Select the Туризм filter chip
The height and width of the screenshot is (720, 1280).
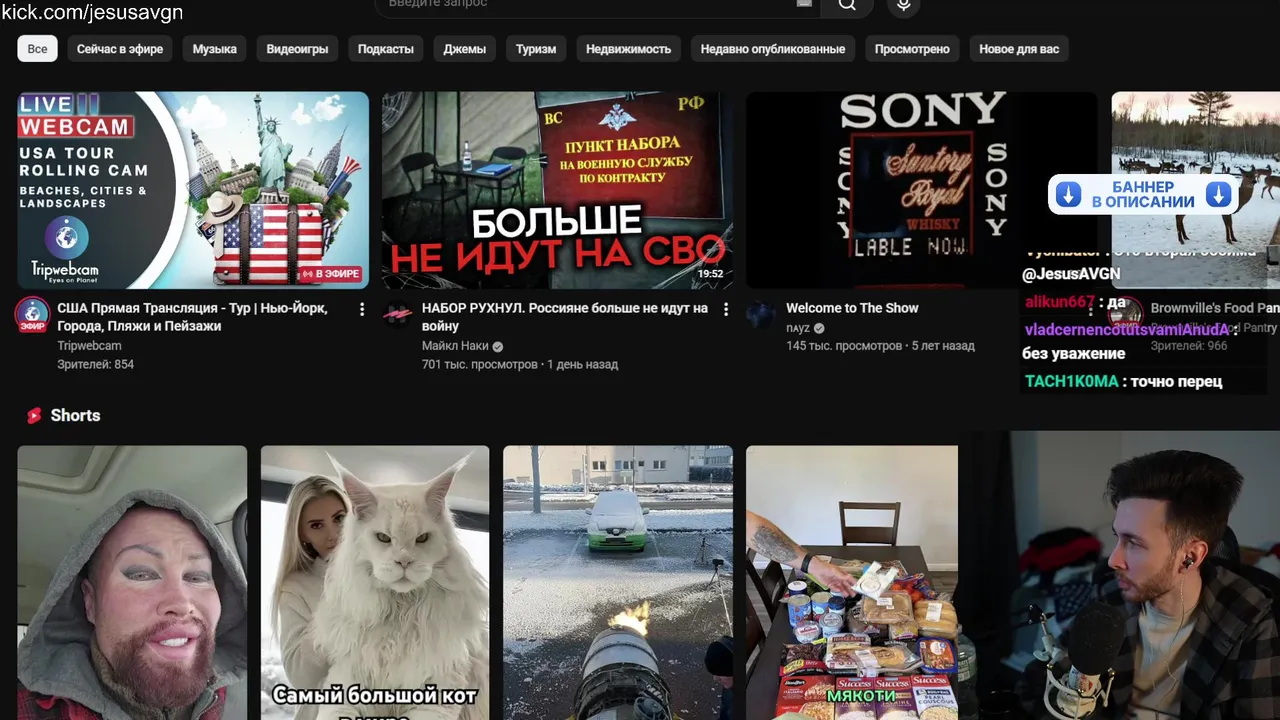coord(536,49)
